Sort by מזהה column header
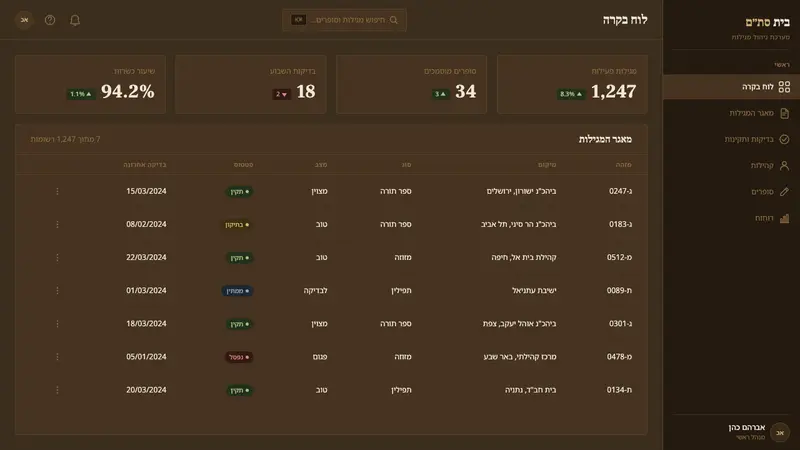Screen dimensions: 800x450 pos(623,165)
